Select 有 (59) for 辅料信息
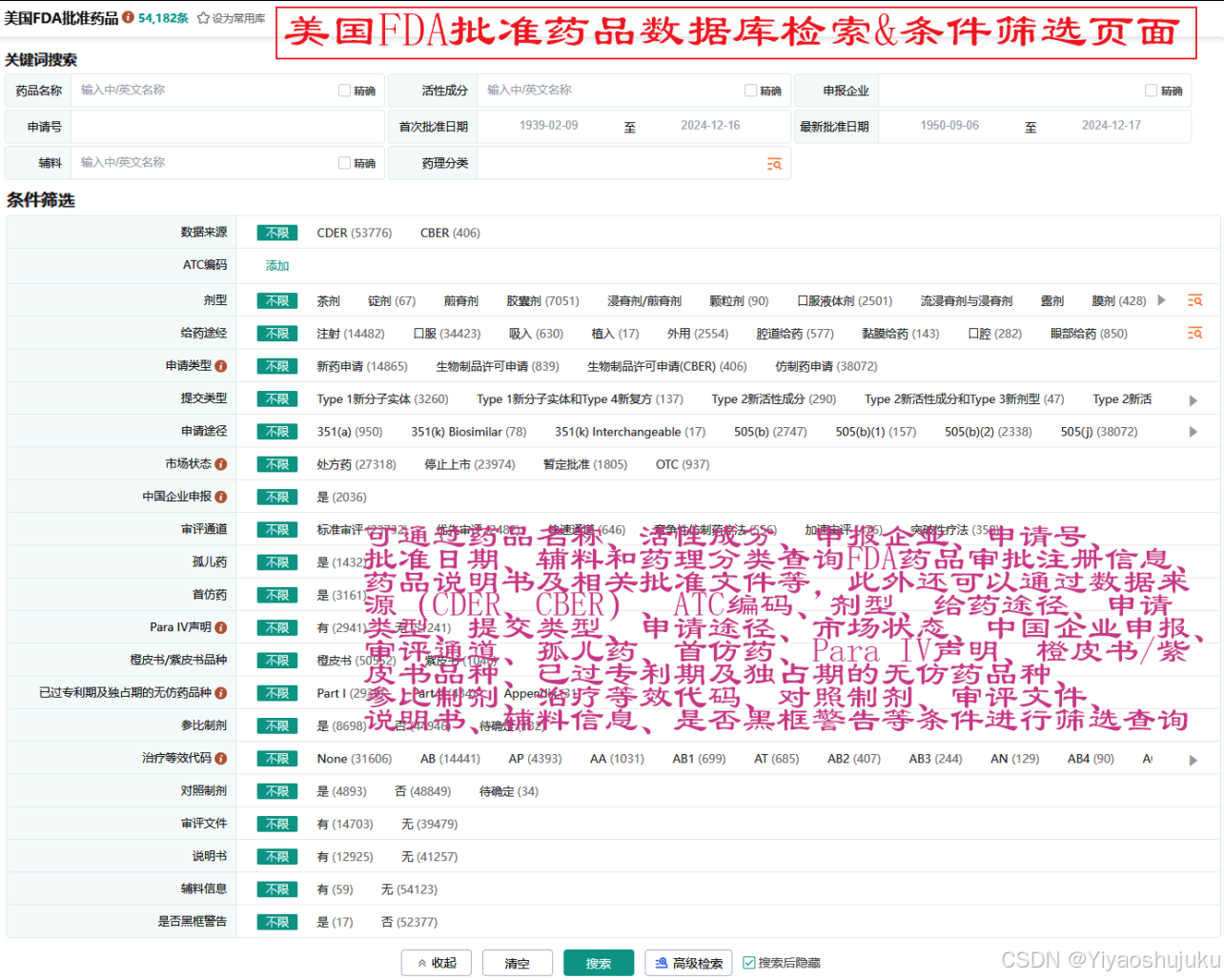The width and height of the screenshot is (1224, 980). 335,889
